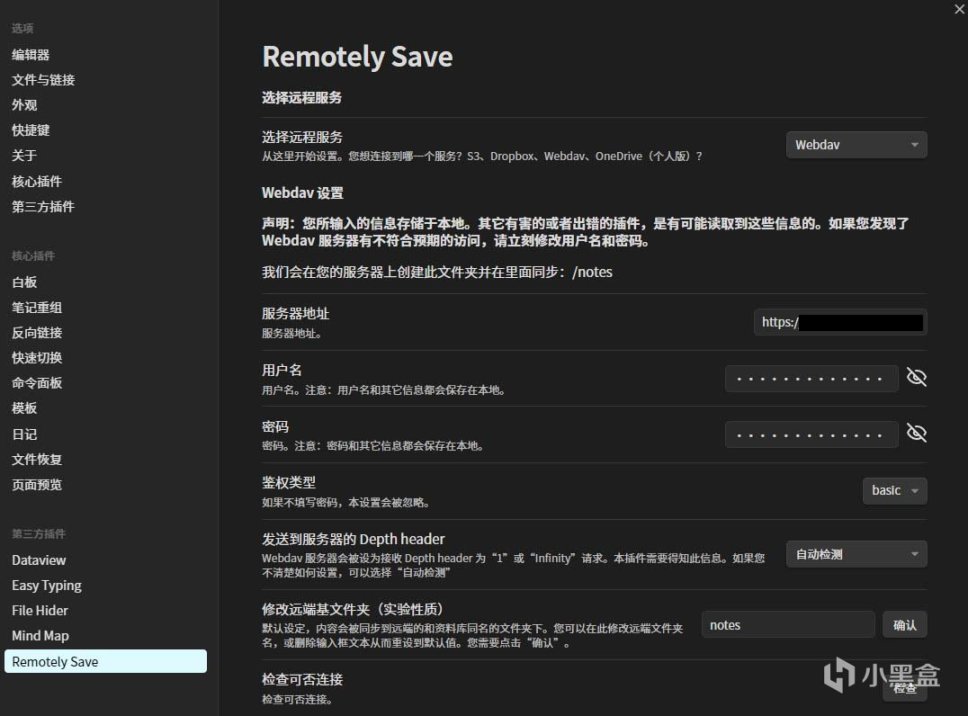Image resolution: width=968 pixels, height=716 pixels.
Task: Close the settings dialog with X
Action: point(960,9)
